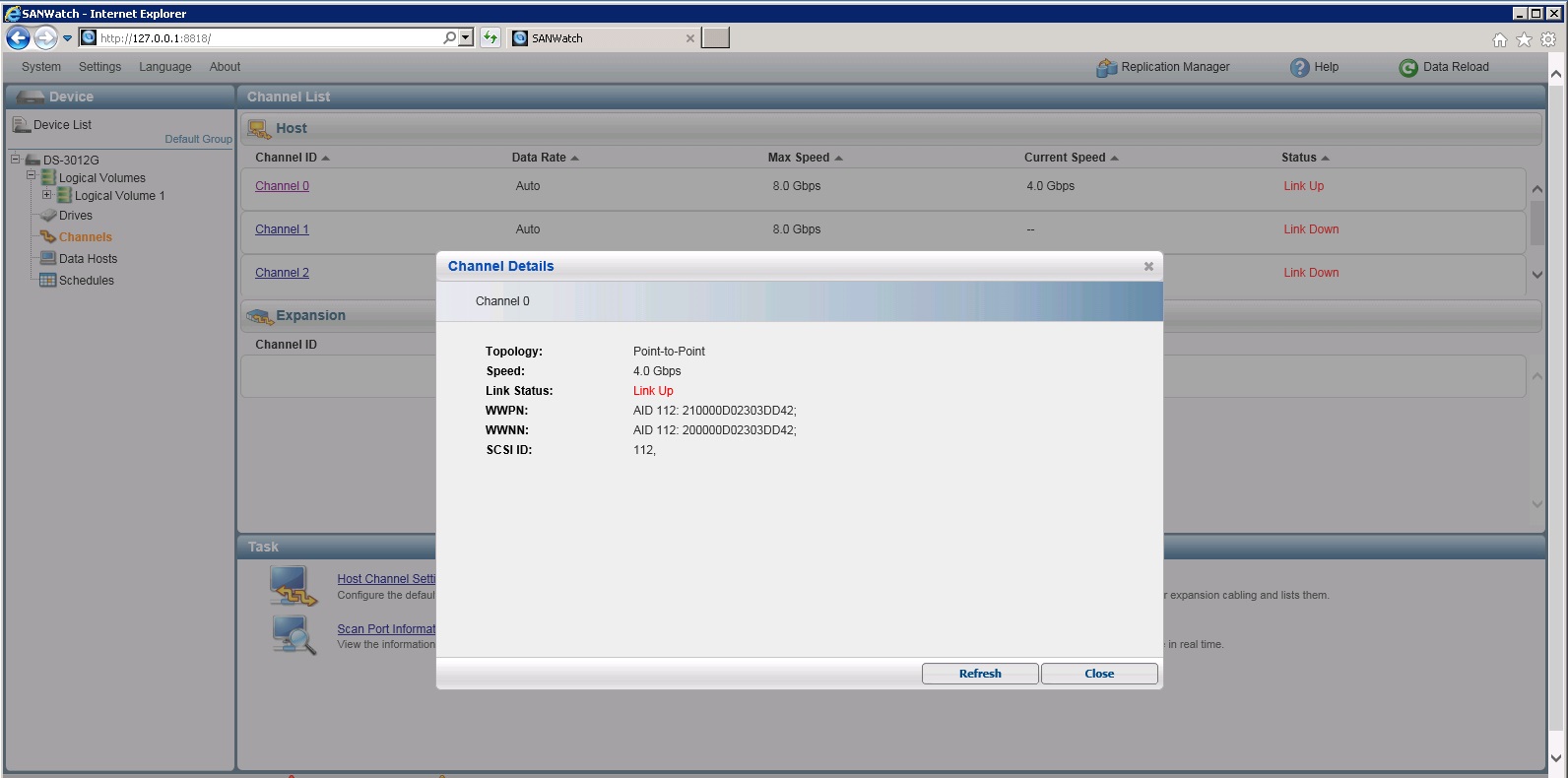Viewport: 1568px width, 778px height.
Task: Click page scrollbar up arrow
Action: [x=1556, y=74]
